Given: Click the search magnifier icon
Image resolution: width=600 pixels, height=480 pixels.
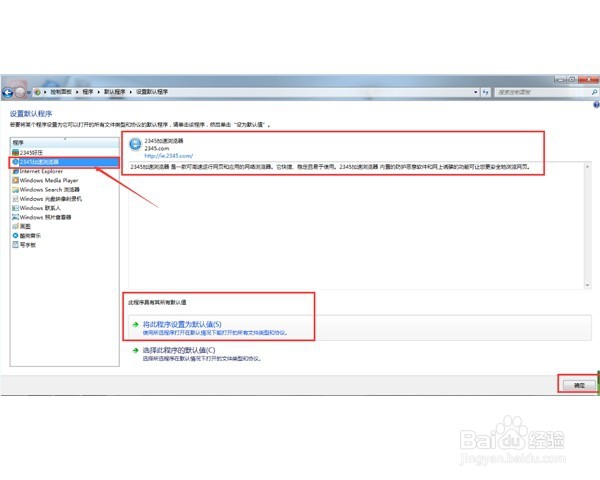Looking at the screenshot, I should tap(594, 92).
